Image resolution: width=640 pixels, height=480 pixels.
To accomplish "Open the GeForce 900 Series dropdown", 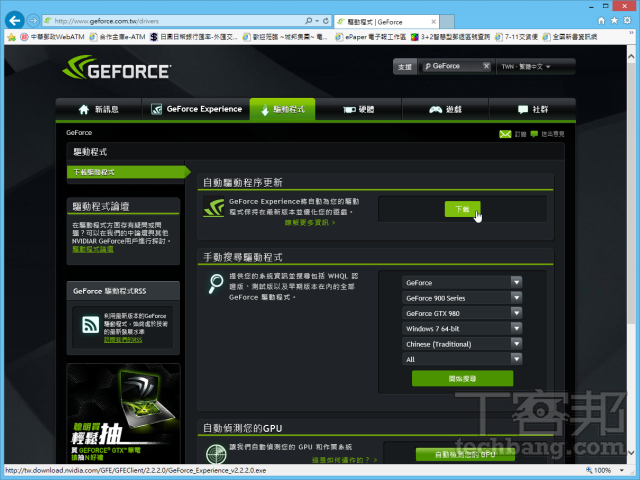I will click(462, 298).
